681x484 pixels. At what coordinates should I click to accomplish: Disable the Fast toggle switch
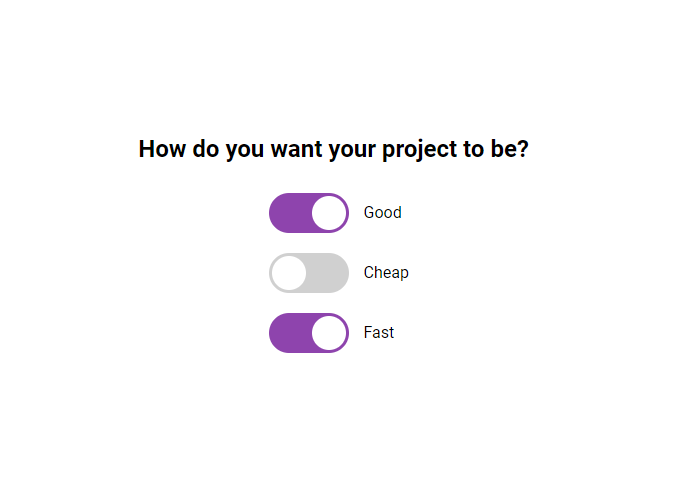[x=309, y=333]
